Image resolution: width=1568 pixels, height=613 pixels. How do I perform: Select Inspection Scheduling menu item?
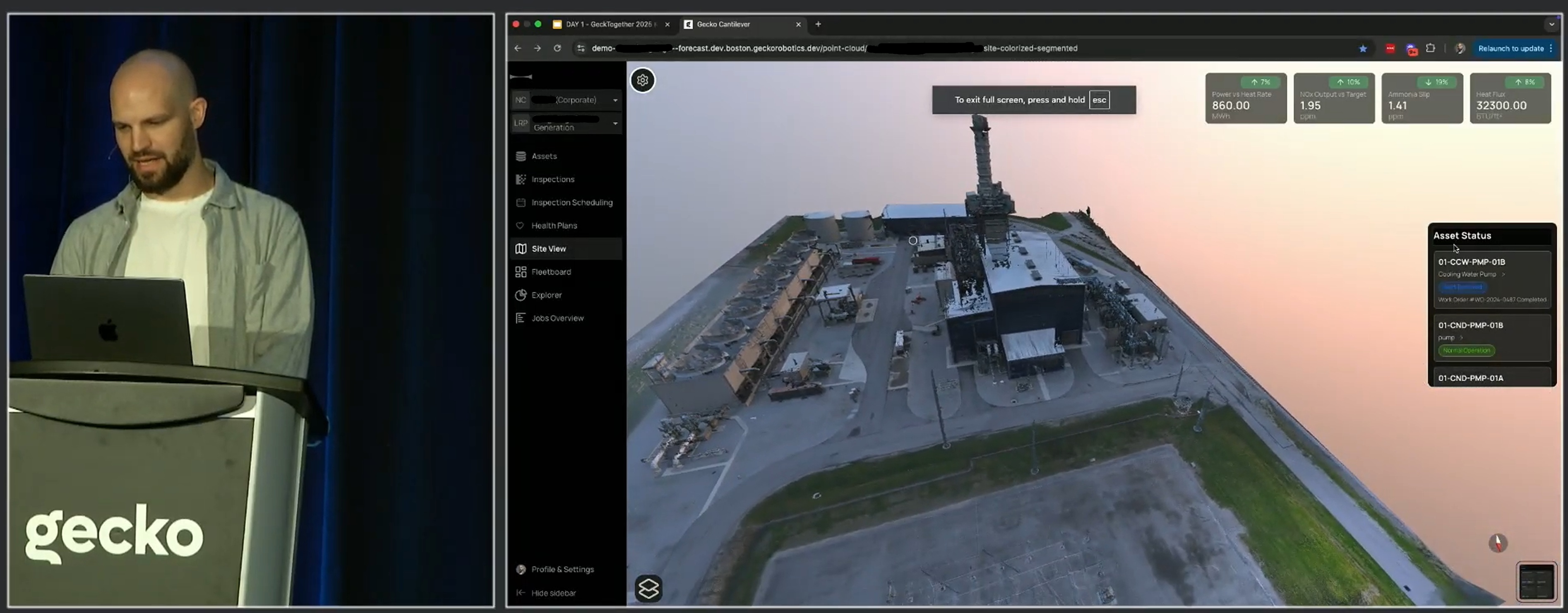[x=571, y=203]
